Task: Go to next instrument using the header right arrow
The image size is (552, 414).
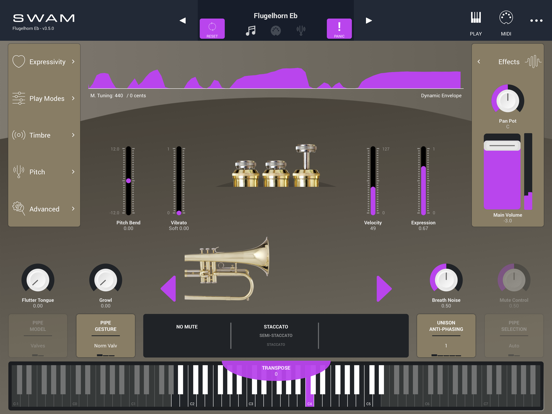Action: tap(369, 20)
